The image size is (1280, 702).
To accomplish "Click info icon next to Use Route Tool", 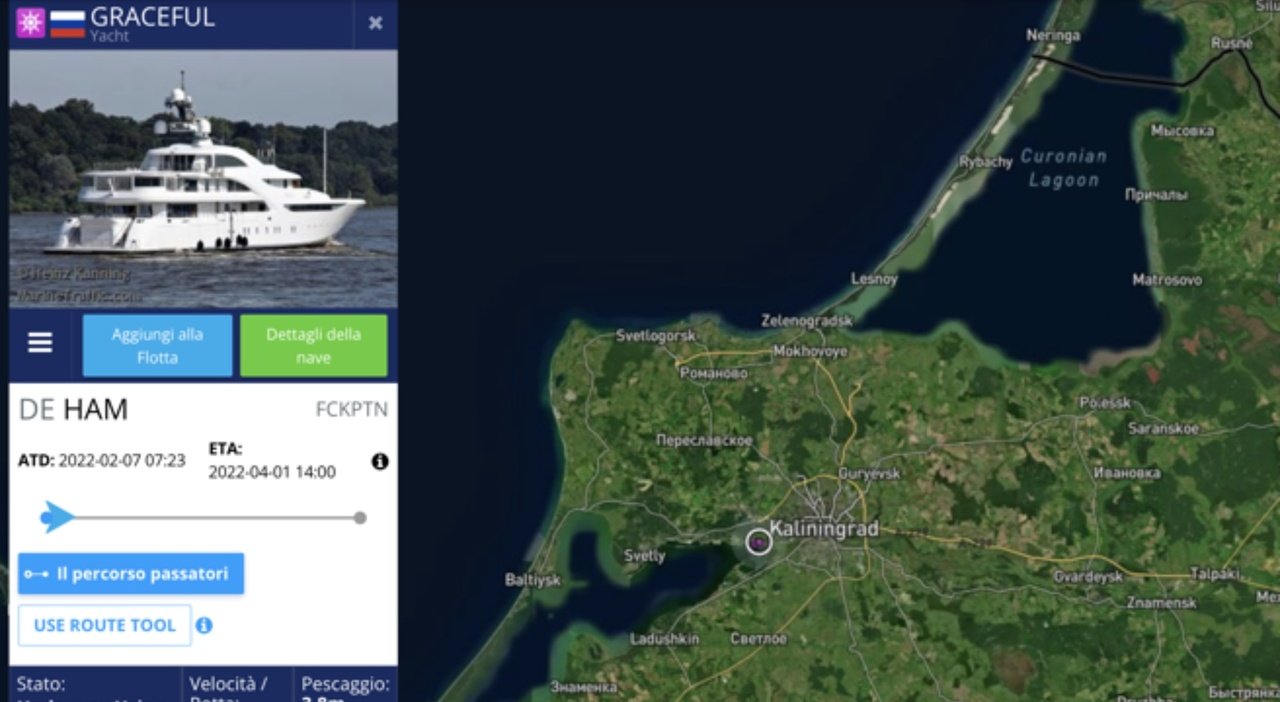I will pyautogui.click(x=204, y=625).
